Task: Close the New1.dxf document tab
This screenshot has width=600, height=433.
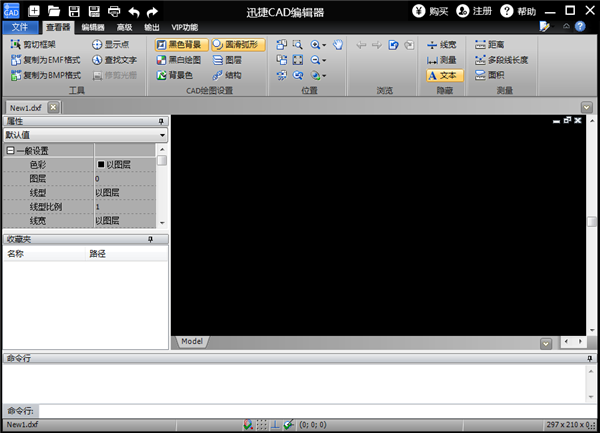Action: click(x=53, y=107)
